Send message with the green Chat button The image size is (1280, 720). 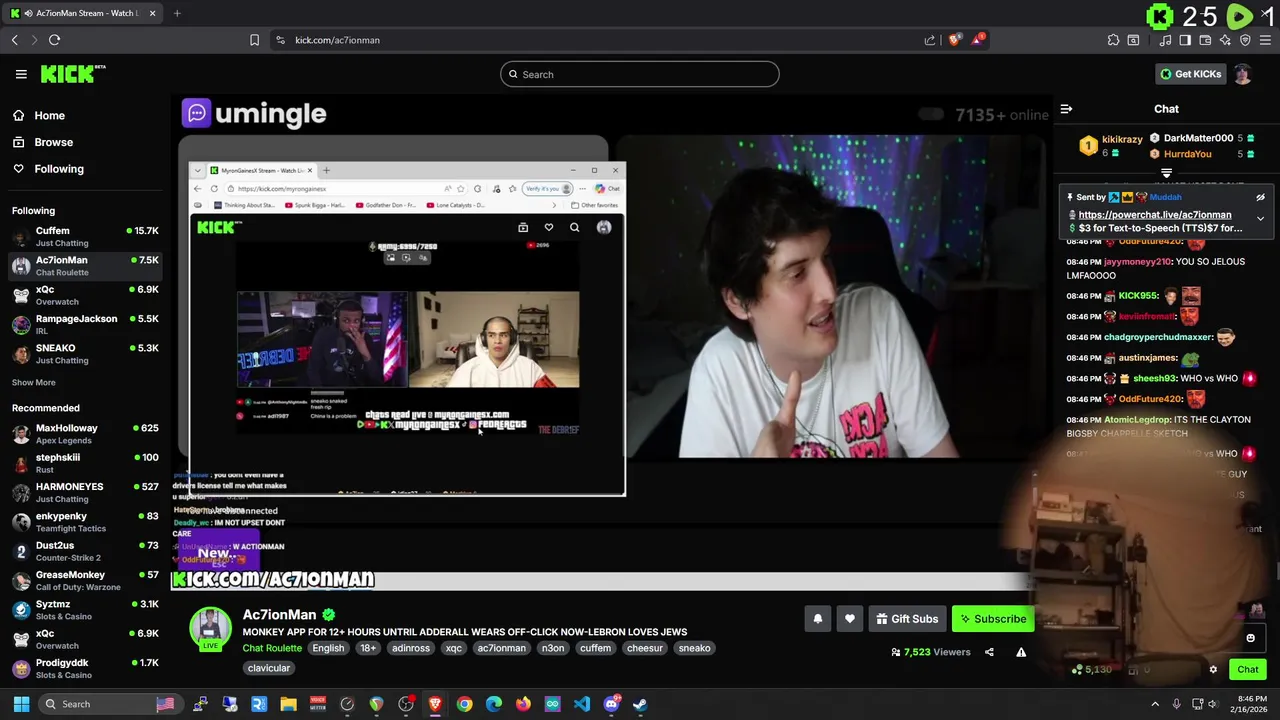pos(1248,670)
